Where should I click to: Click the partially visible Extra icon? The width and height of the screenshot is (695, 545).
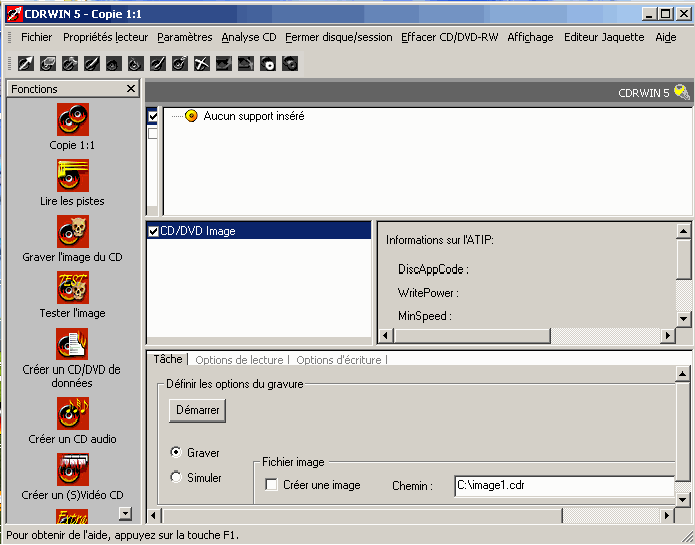click(72, 516)
